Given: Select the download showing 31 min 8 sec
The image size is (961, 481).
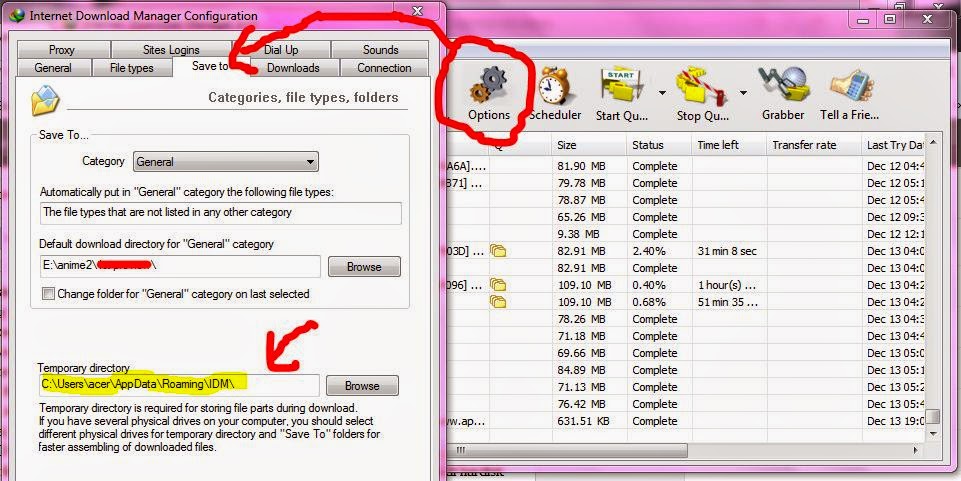Looking at the screenshot, I should coord(686,251).
